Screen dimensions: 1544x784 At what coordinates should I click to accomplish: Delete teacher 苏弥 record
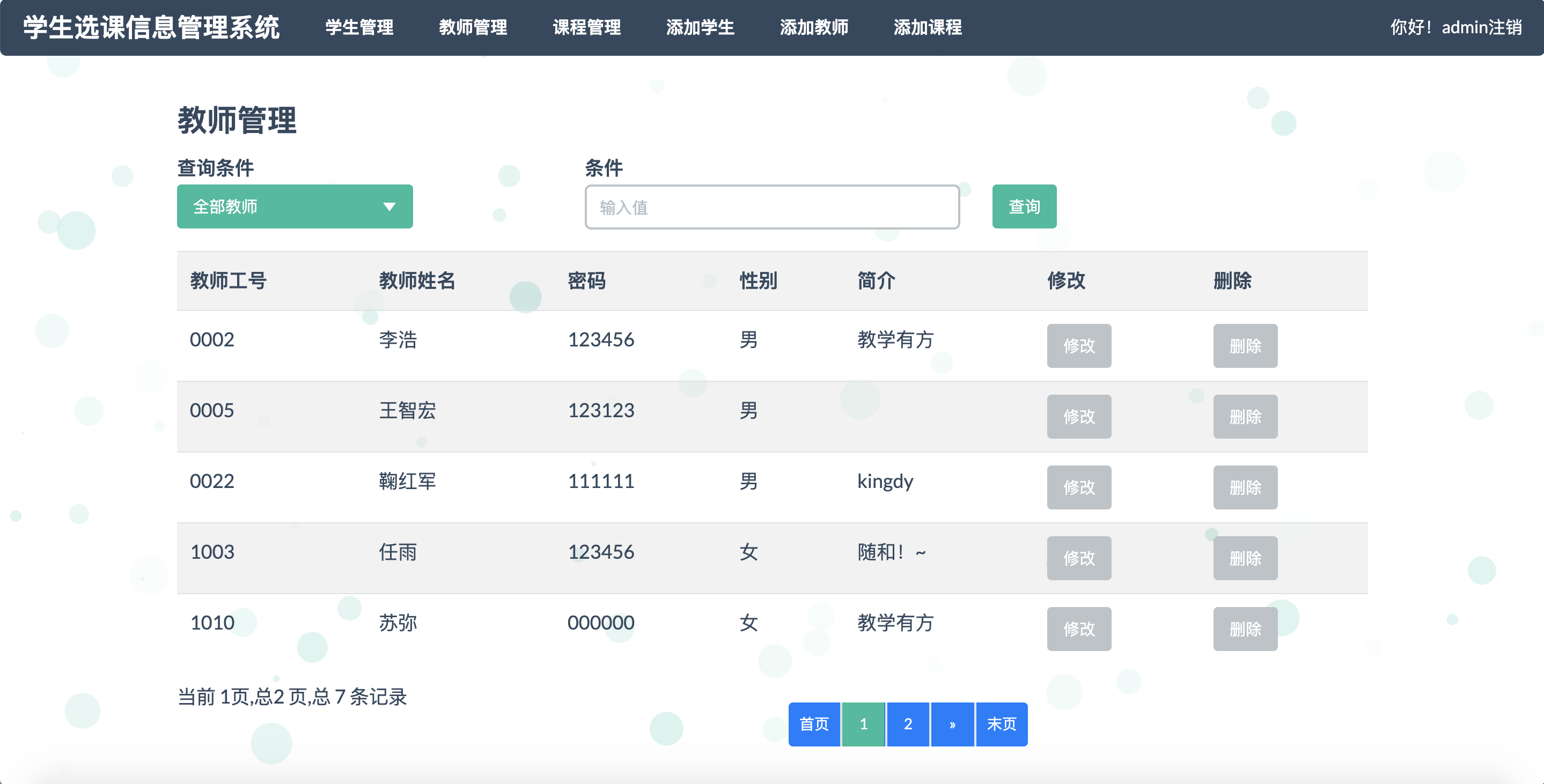1246,628
